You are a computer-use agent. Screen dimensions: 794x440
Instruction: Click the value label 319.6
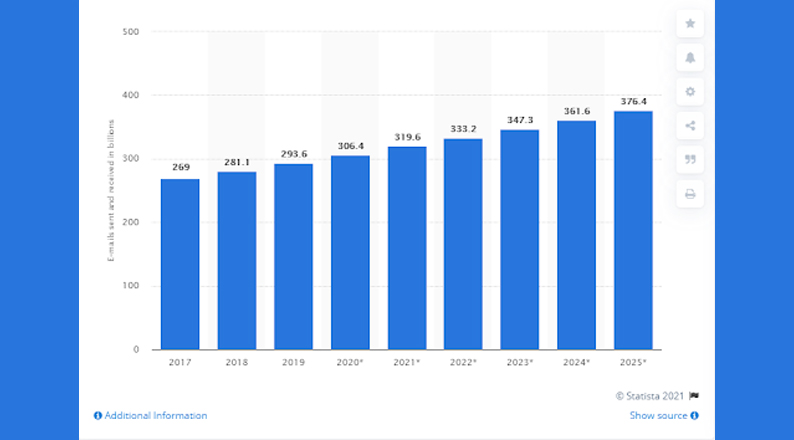coord(408,137)
